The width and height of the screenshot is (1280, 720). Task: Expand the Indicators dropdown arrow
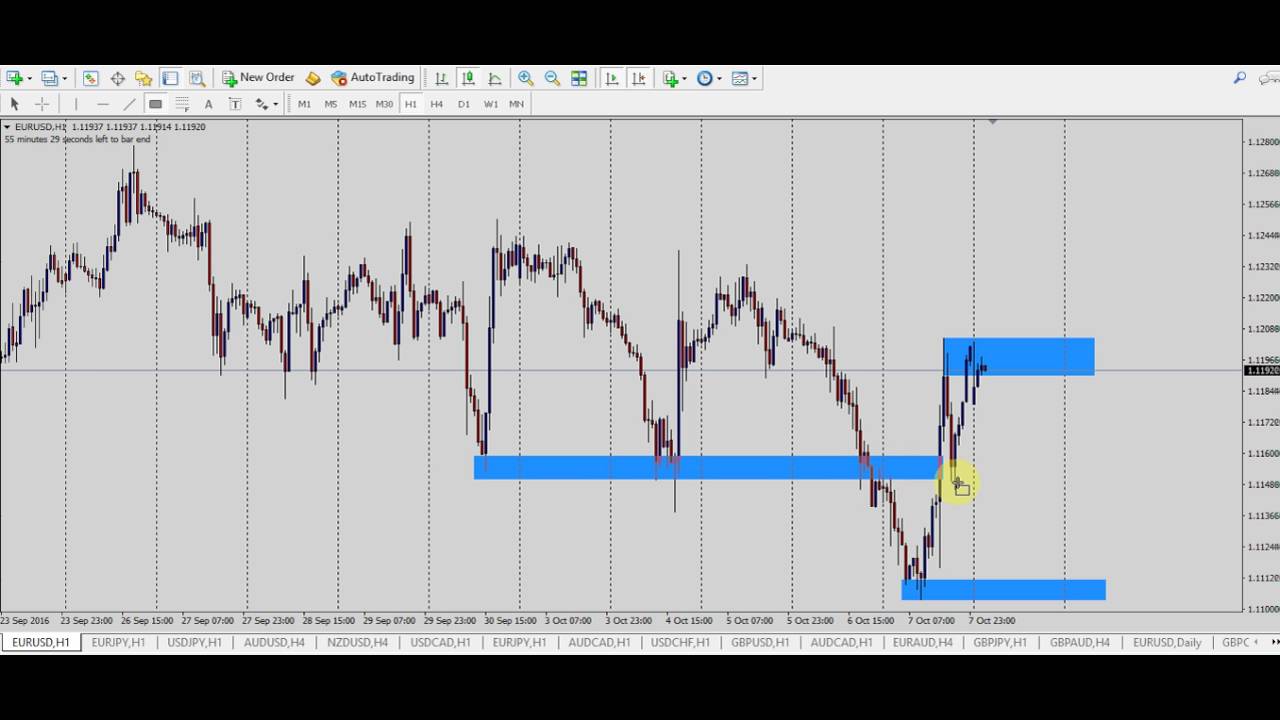pos(684,78)
